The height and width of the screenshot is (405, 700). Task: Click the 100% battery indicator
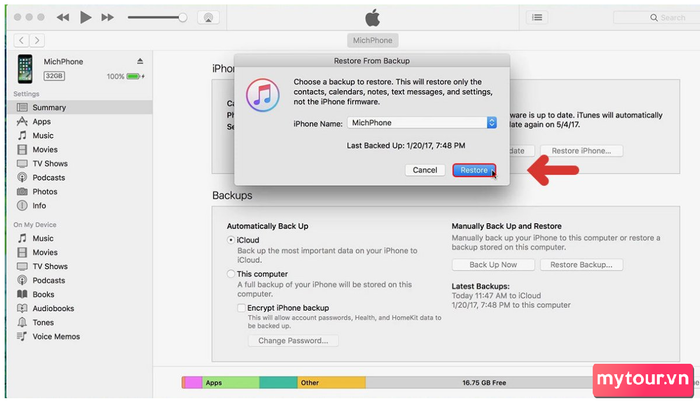tap(125, 76)
